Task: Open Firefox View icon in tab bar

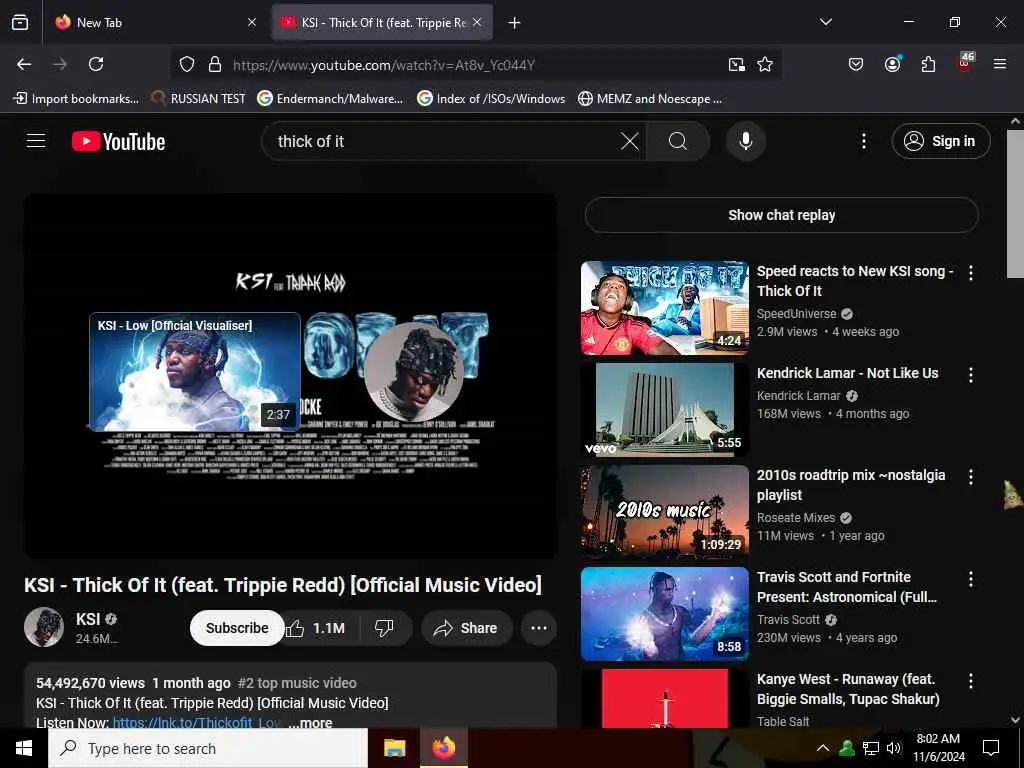Action: pyautogui.click(x=20, y=22)
